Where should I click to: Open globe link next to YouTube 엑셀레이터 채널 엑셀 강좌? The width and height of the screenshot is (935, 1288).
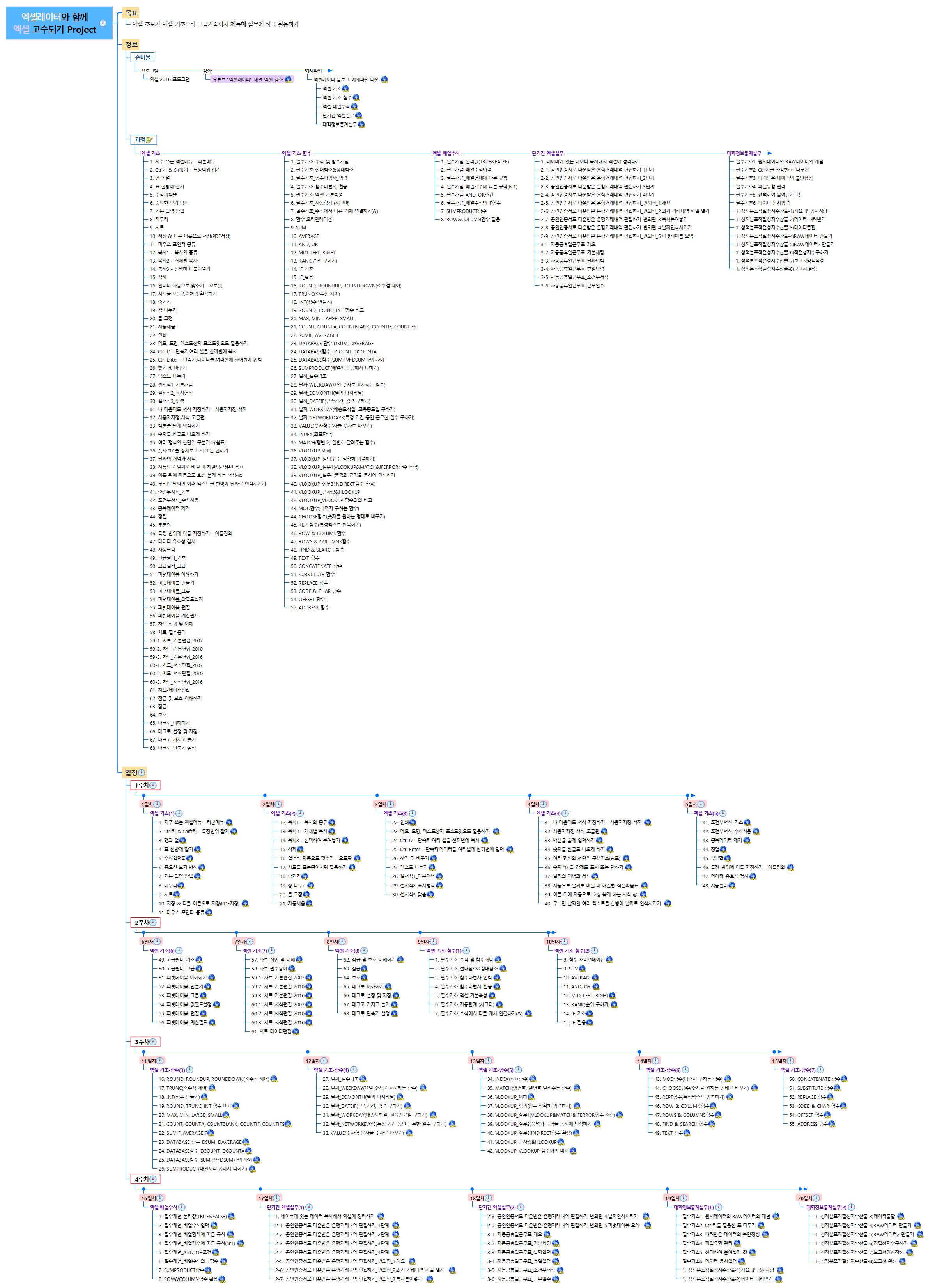(x=289, y=80)
